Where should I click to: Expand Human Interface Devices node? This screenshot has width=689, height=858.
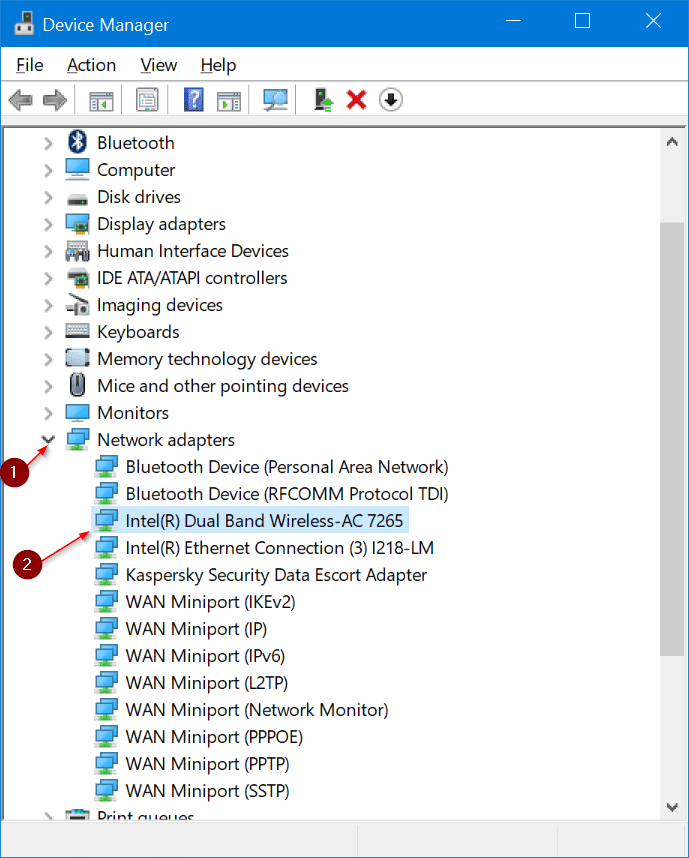[x=48, y=251]
